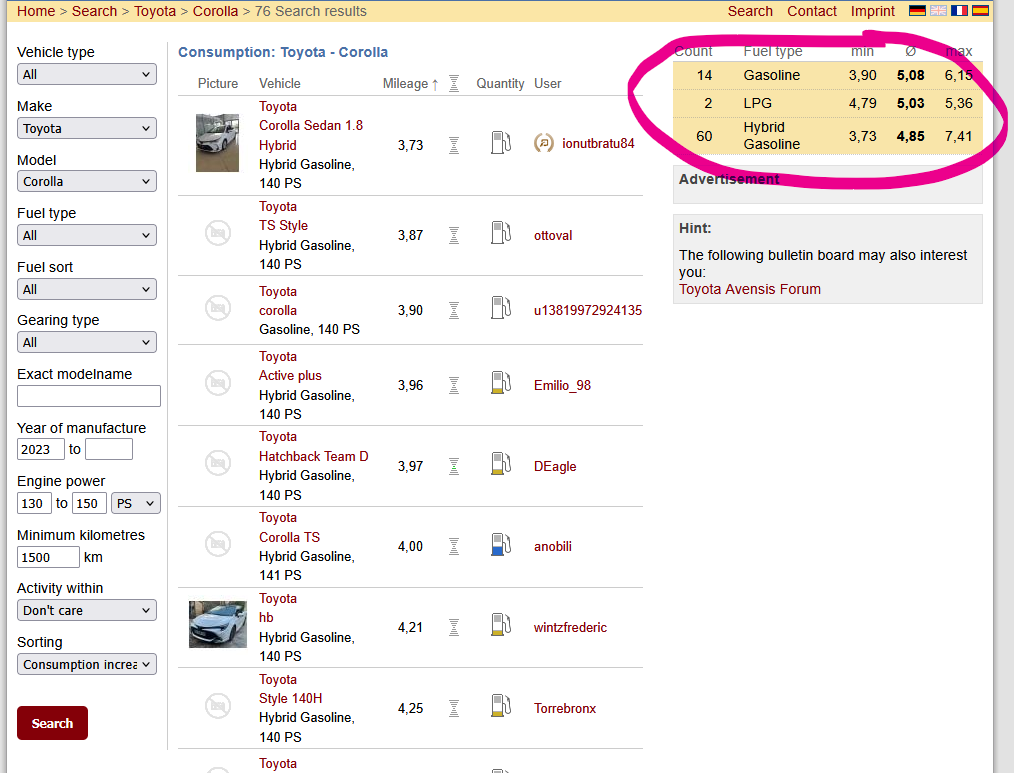Open Search in top-right navigation
Image resolution: width=1014 pixels, height=773 pixels.
[750, 11]
